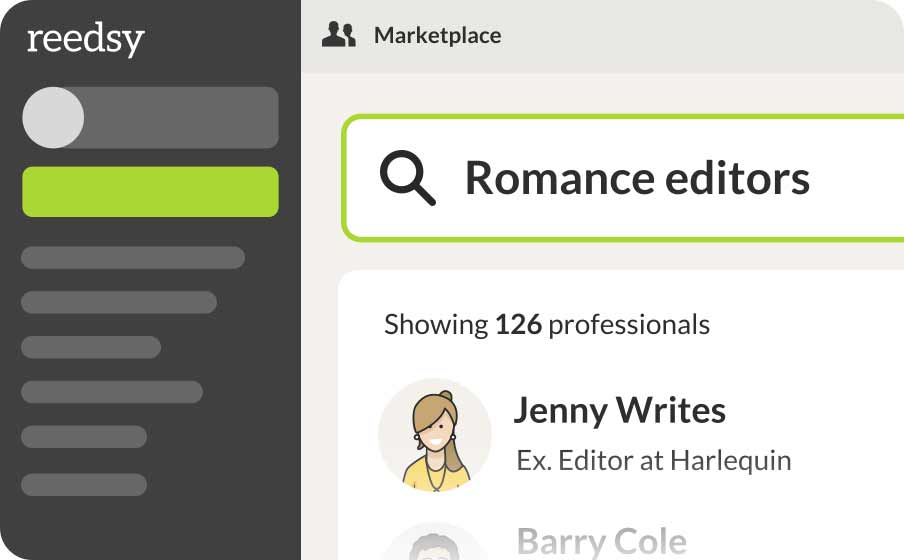The image size is (904, 560).
Task: Open Jenny Writes' avatar picture
Action: (435, 435)
